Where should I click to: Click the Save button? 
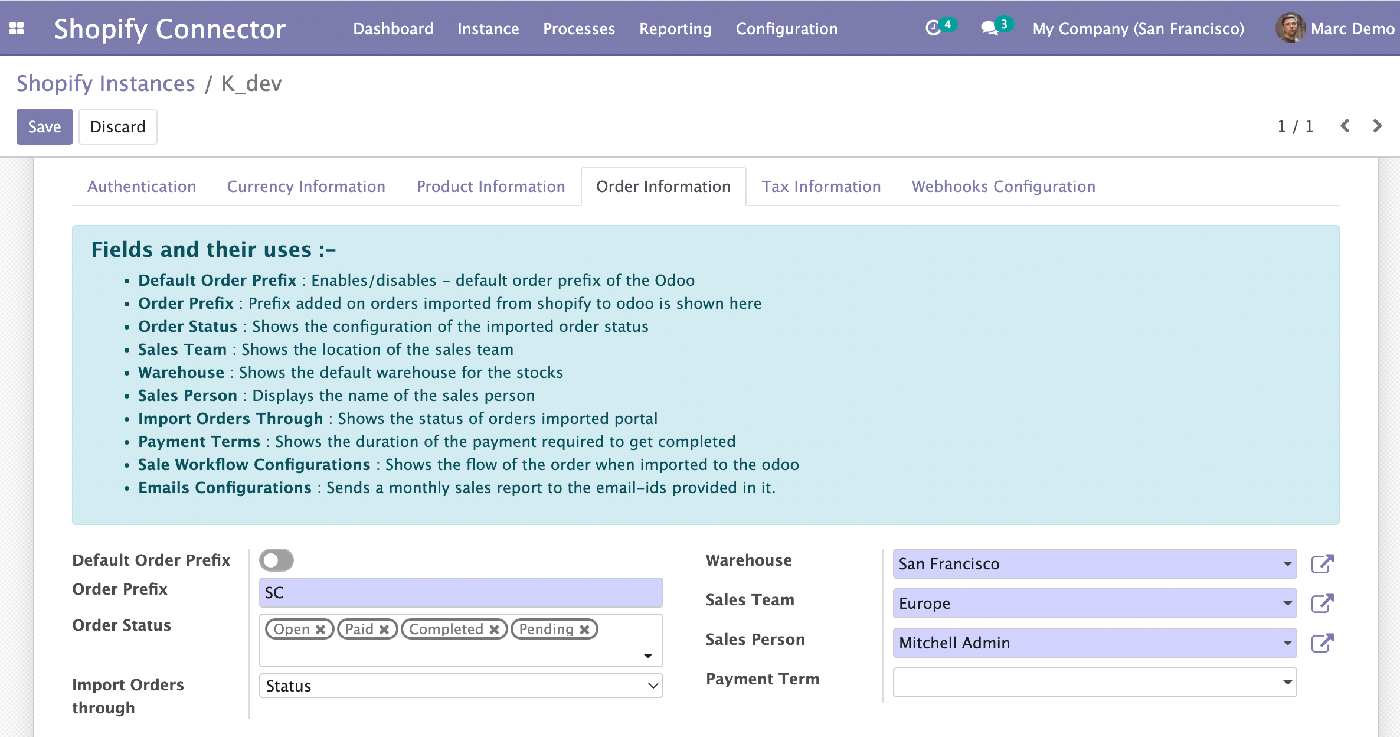pos(45,127)
